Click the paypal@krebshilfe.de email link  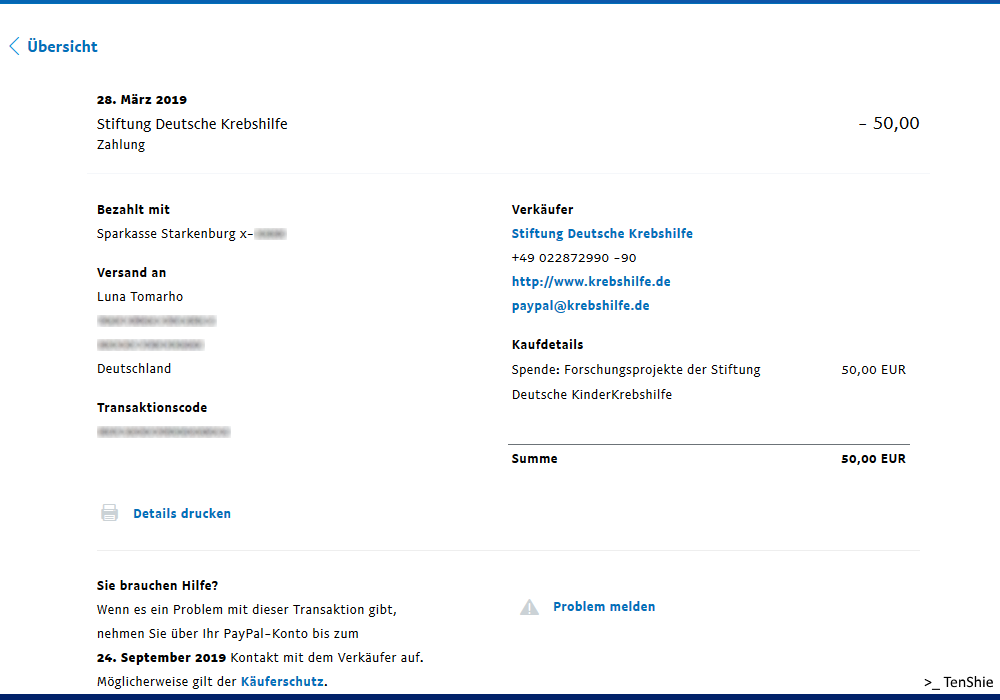[x=580, y=305]
